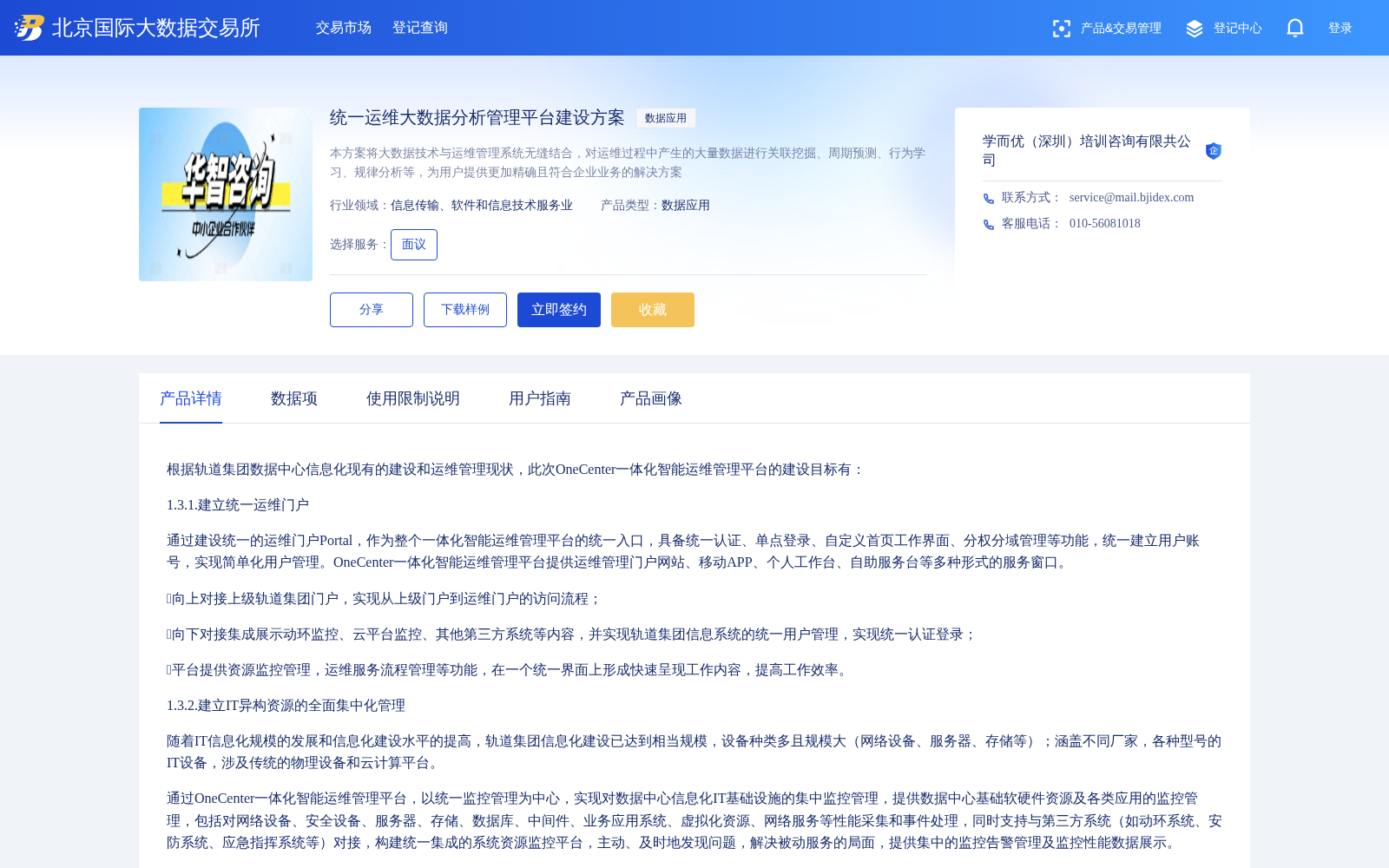Click company name 学而优（深圳）培训咨询有限公司
Viewport: 1389px width, 868px height.
1087,151
